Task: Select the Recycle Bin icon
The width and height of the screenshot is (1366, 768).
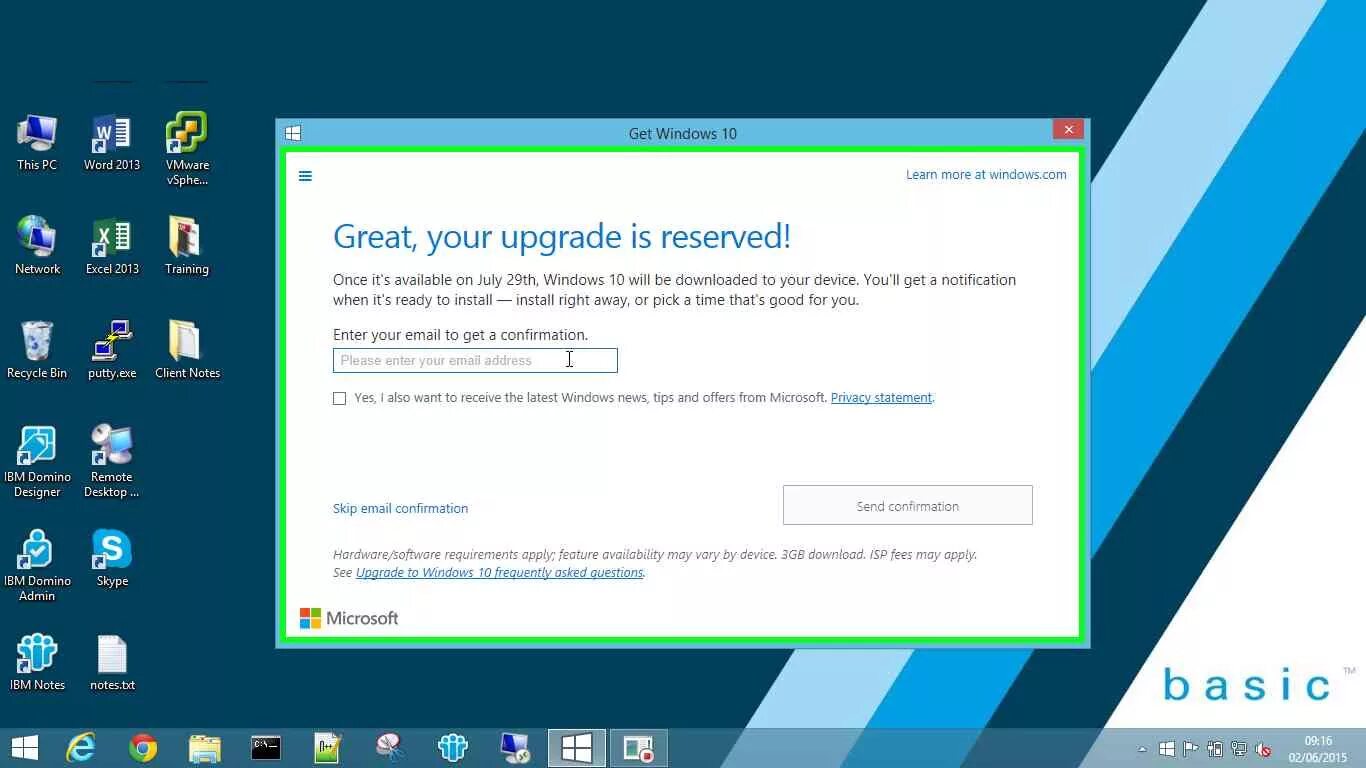Action: 37,350
